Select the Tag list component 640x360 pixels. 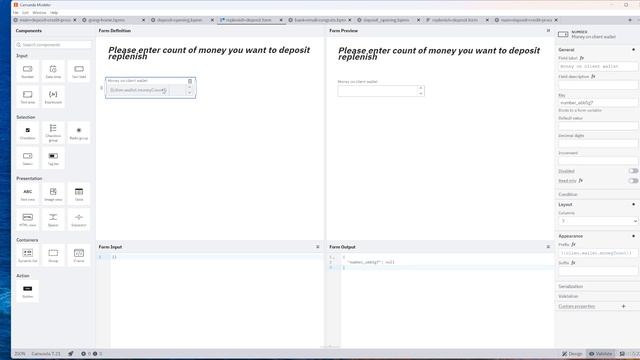(x=53, y=158)
